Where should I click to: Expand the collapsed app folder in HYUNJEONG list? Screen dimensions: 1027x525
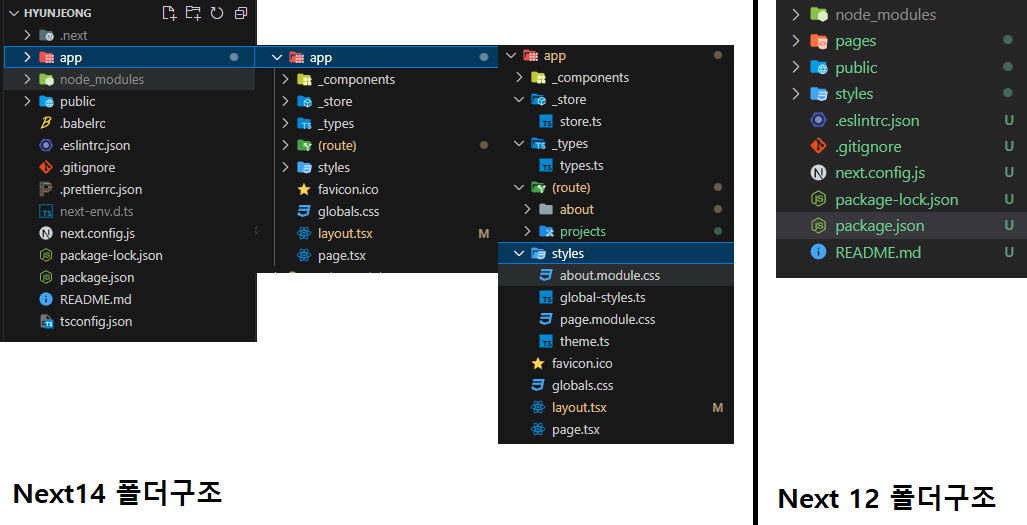tap(27, 58)
